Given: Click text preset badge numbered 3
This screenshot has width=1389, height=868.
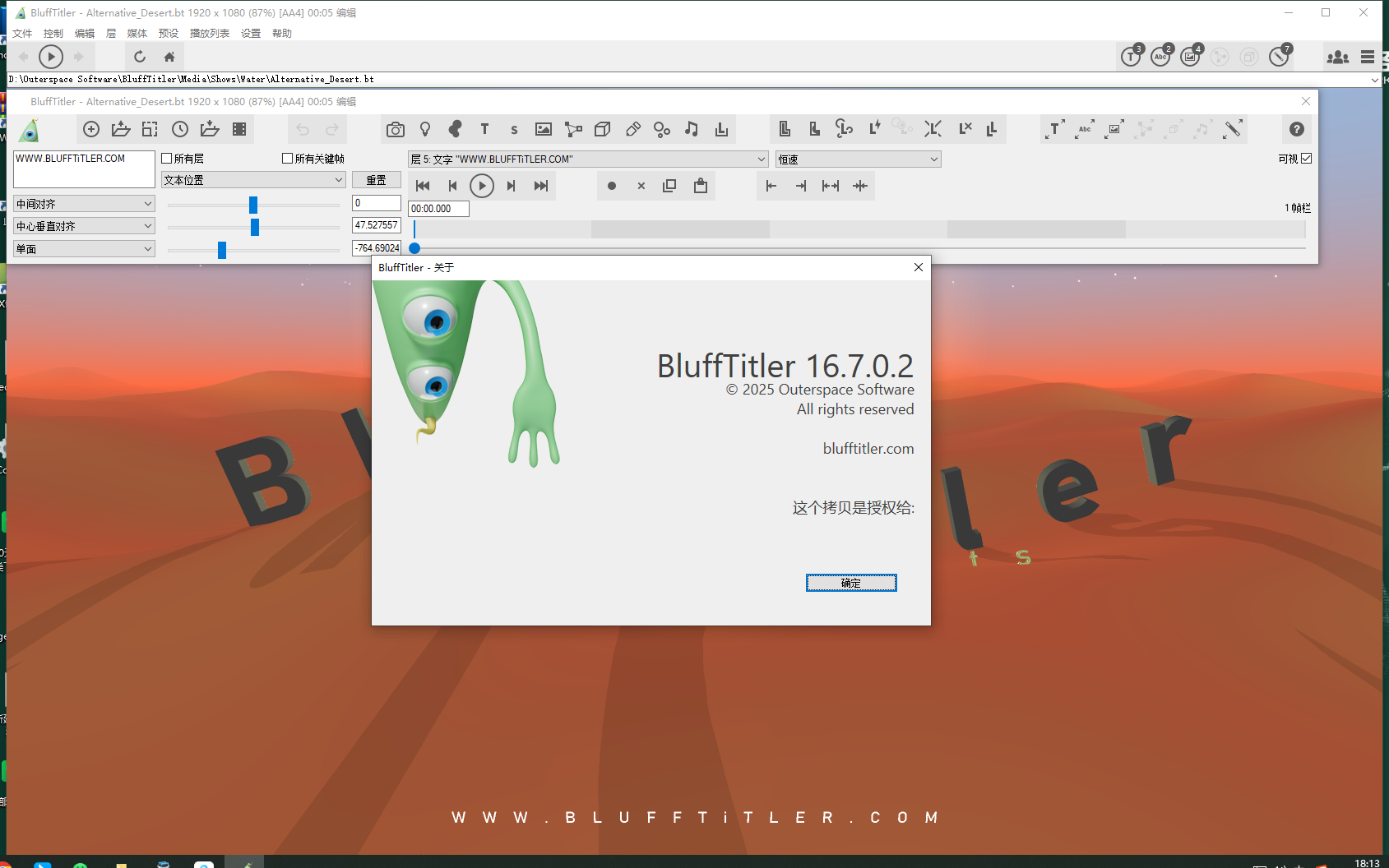Looking at the screenshot, I should click(x=1132, y=56).
